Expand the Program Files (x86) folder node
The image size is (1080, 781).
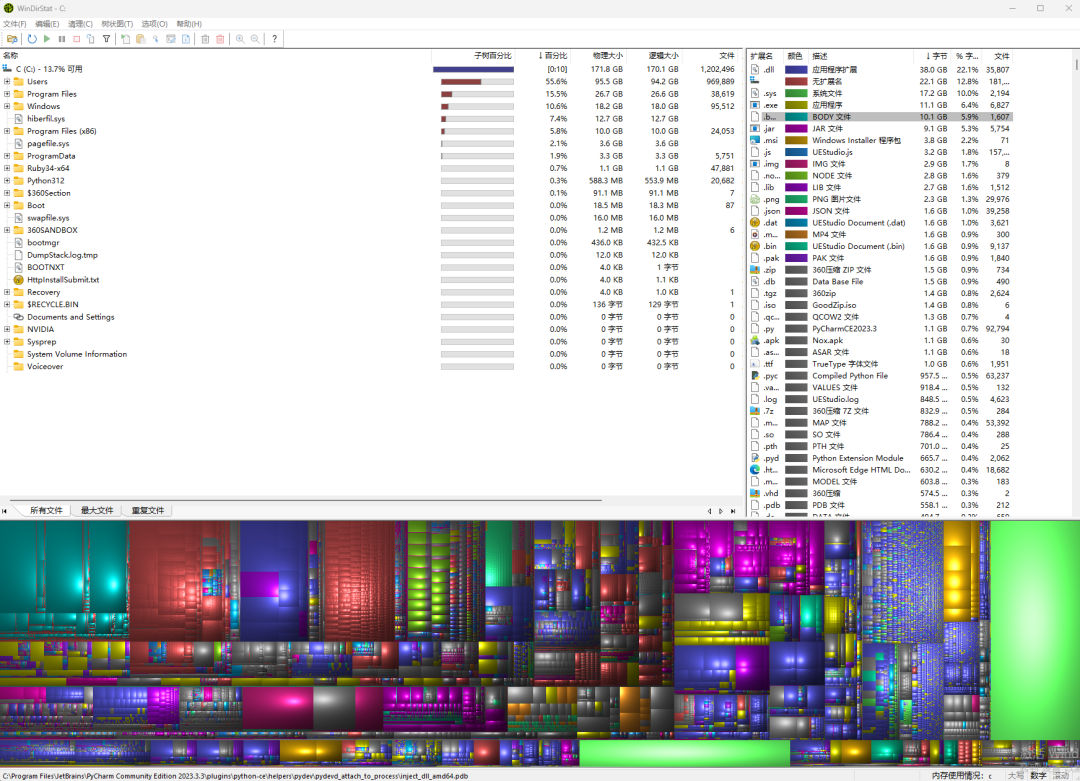click(7, 131)
